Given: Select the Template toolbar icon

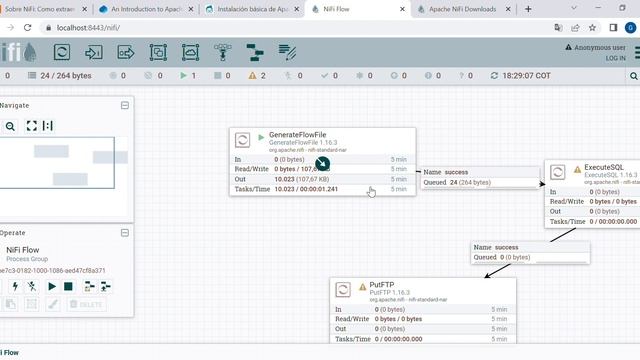Looking at the screenshot, I should click(x=255, y=52).
